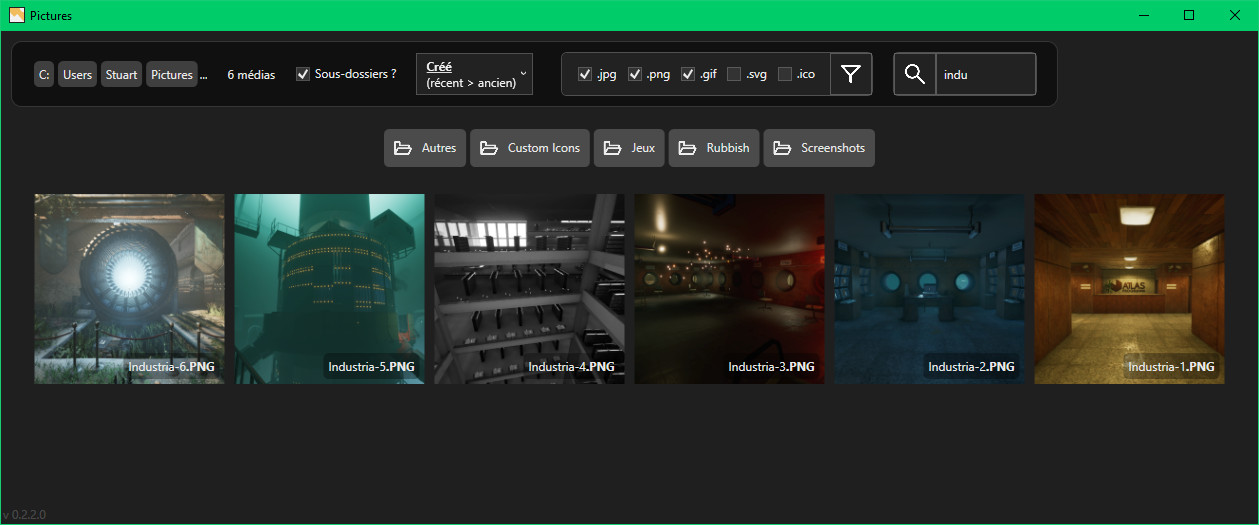Open the Custom Icons subfolder
The image size is (1259, 525).
pos(530,148)
